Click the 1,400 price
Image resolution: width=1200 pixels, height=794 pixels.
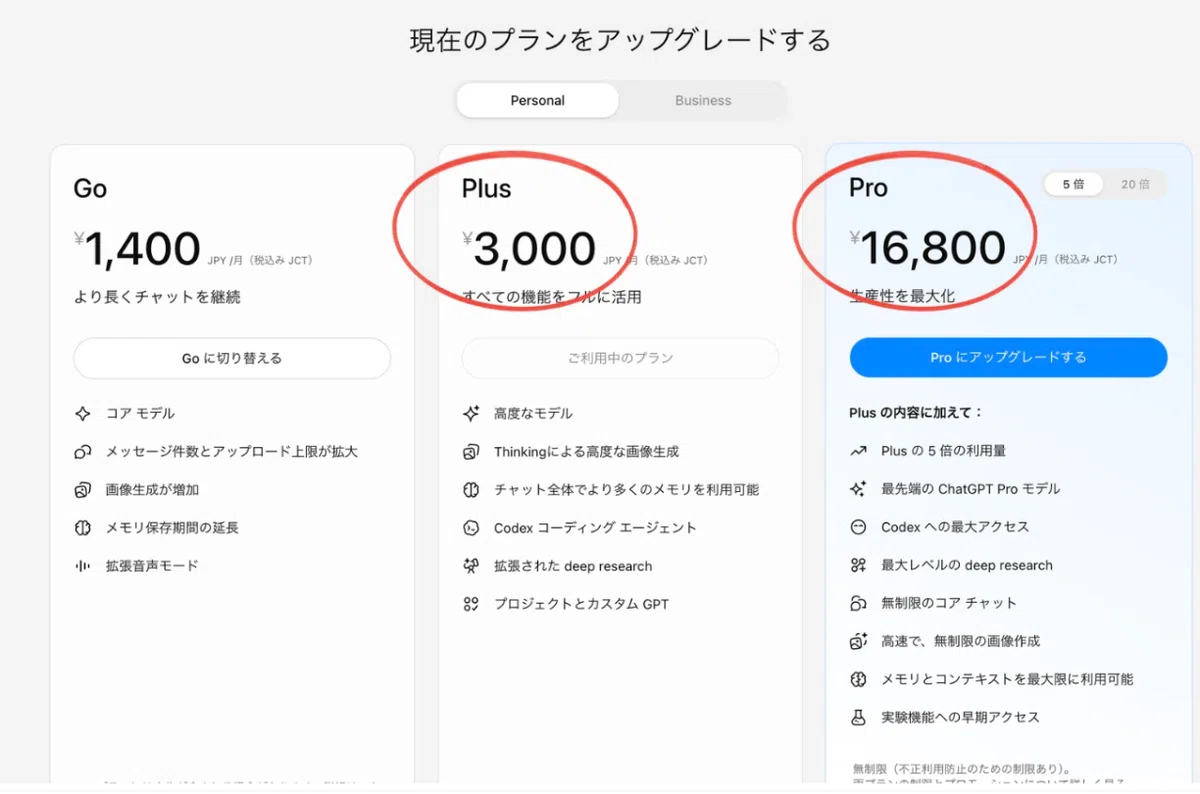[142, 250]
